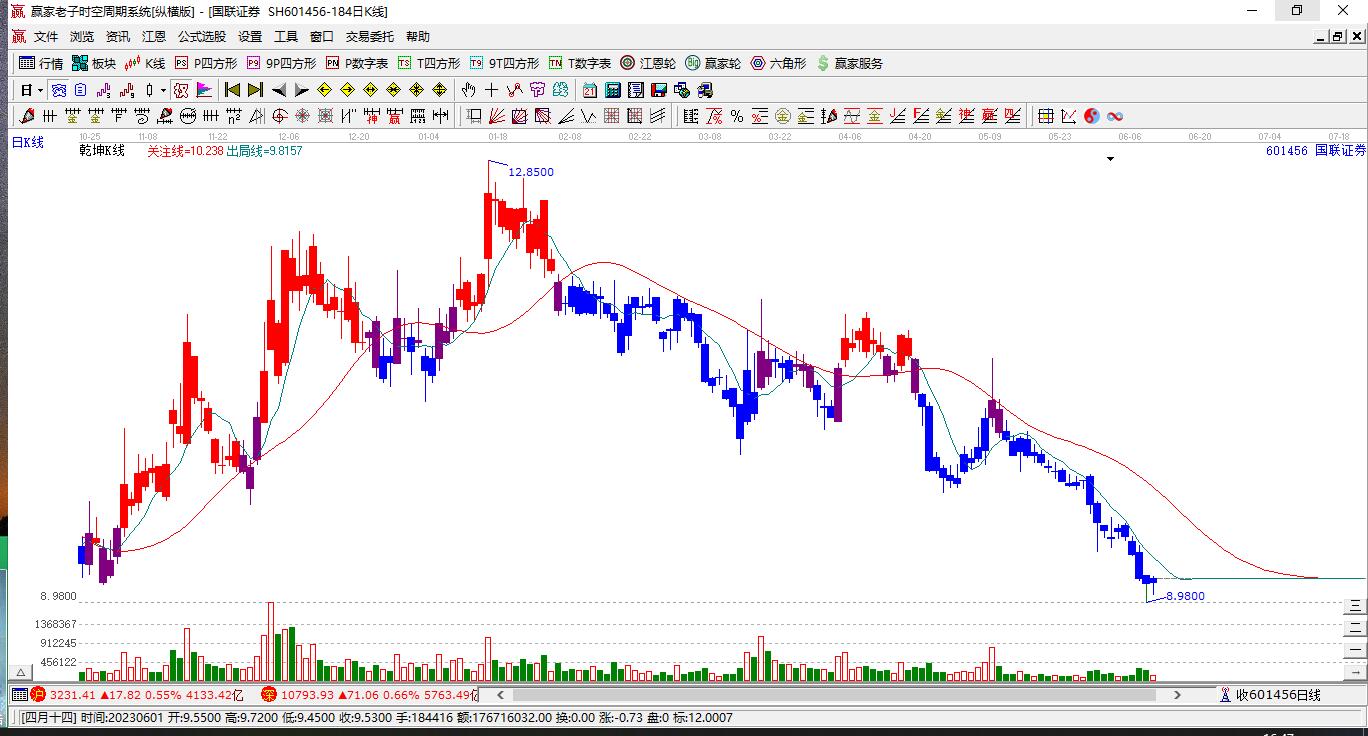Open the 9P四方形 view
The height and width of the screenshot is (736, 1368).
point(281,63)
